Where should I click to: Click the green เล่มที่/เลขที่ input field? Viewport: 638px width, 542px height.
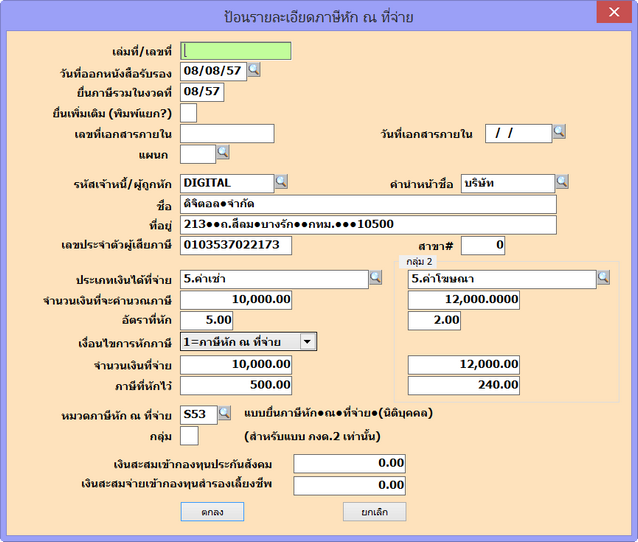coord(236,51)
